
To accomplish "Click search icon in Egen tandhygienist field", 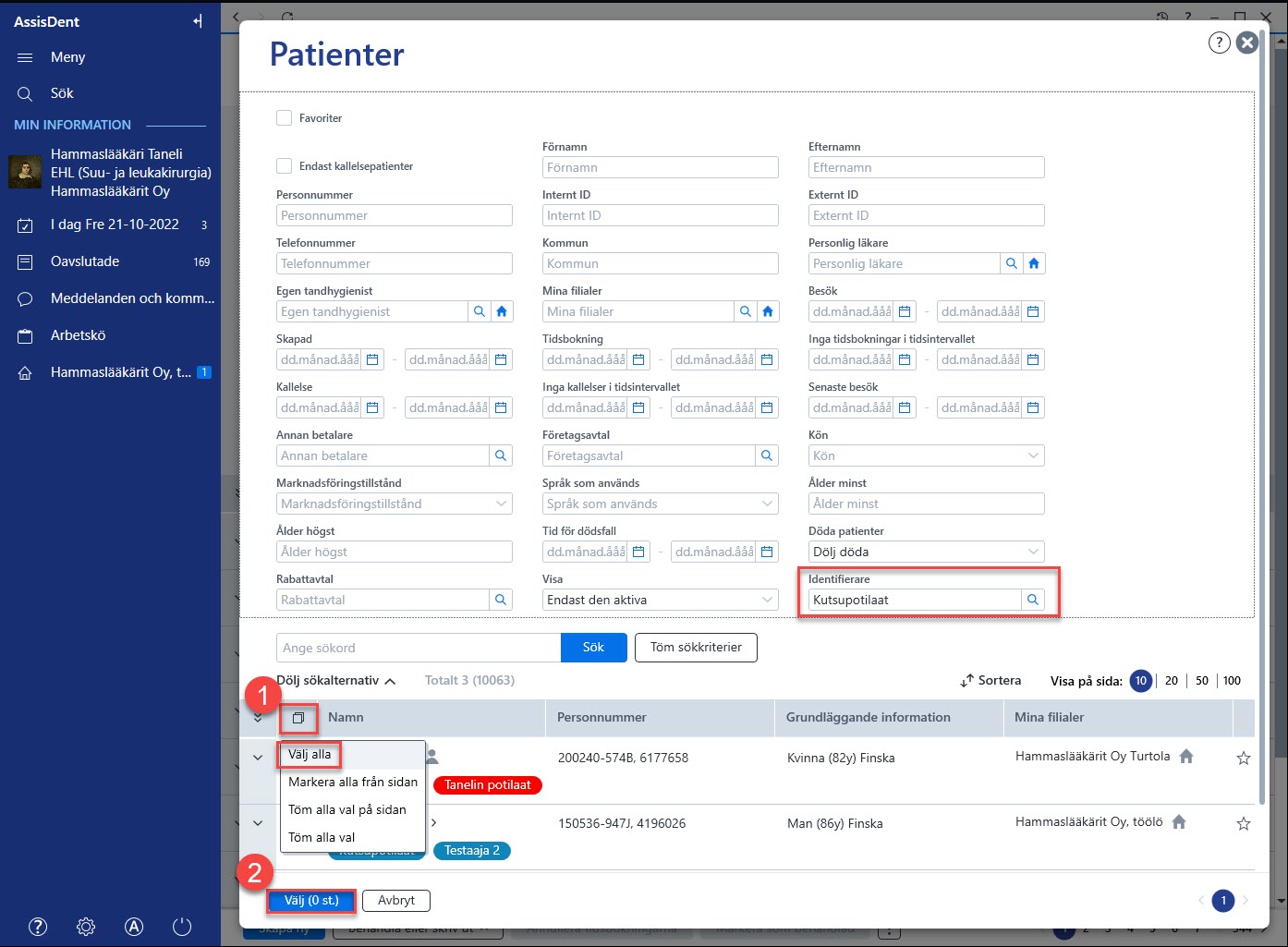I will click(x=480, y=311).
